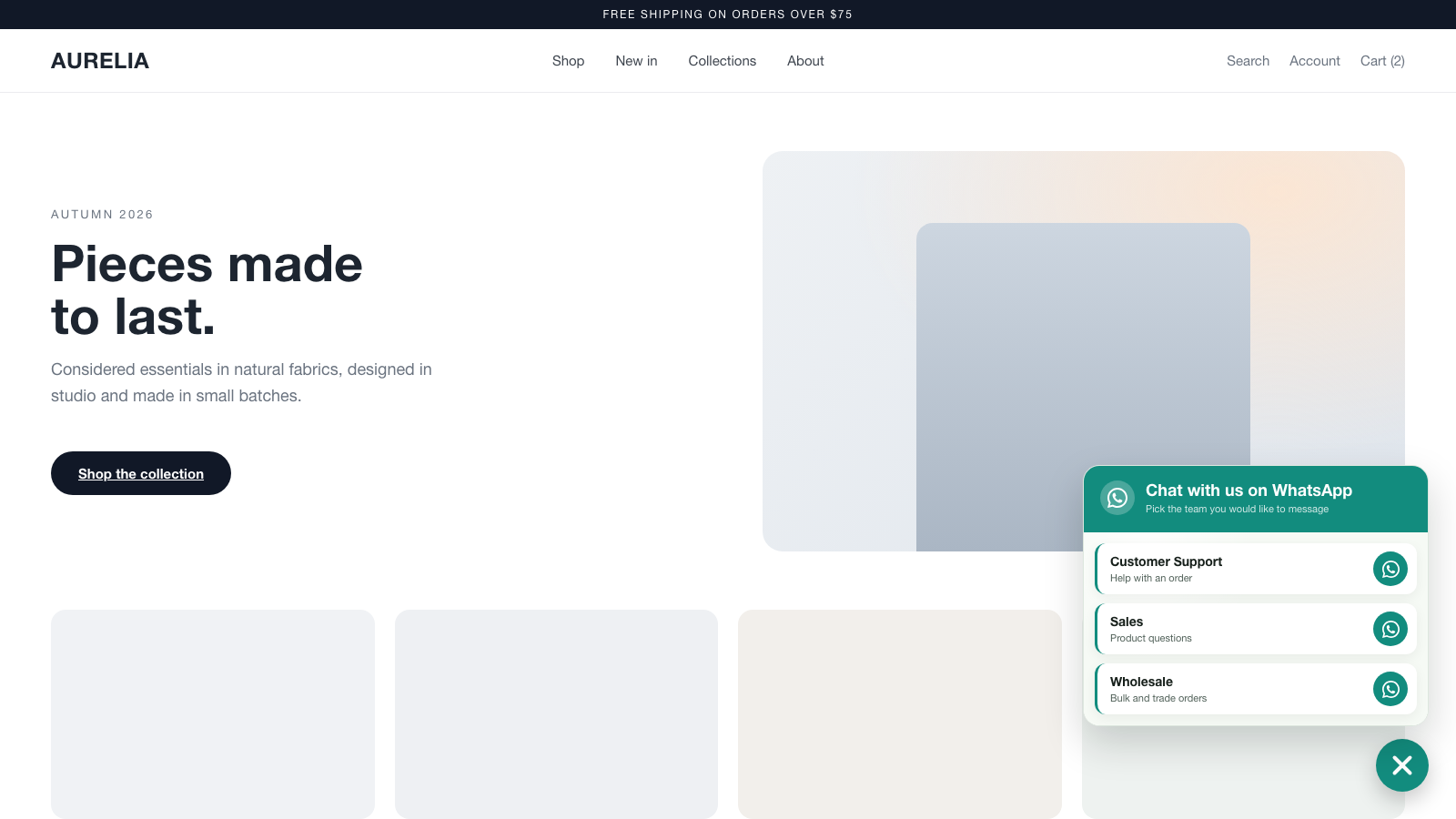
Task: Open WhatsApp chat icon for Wholesale
Action: pos(1390,689)
